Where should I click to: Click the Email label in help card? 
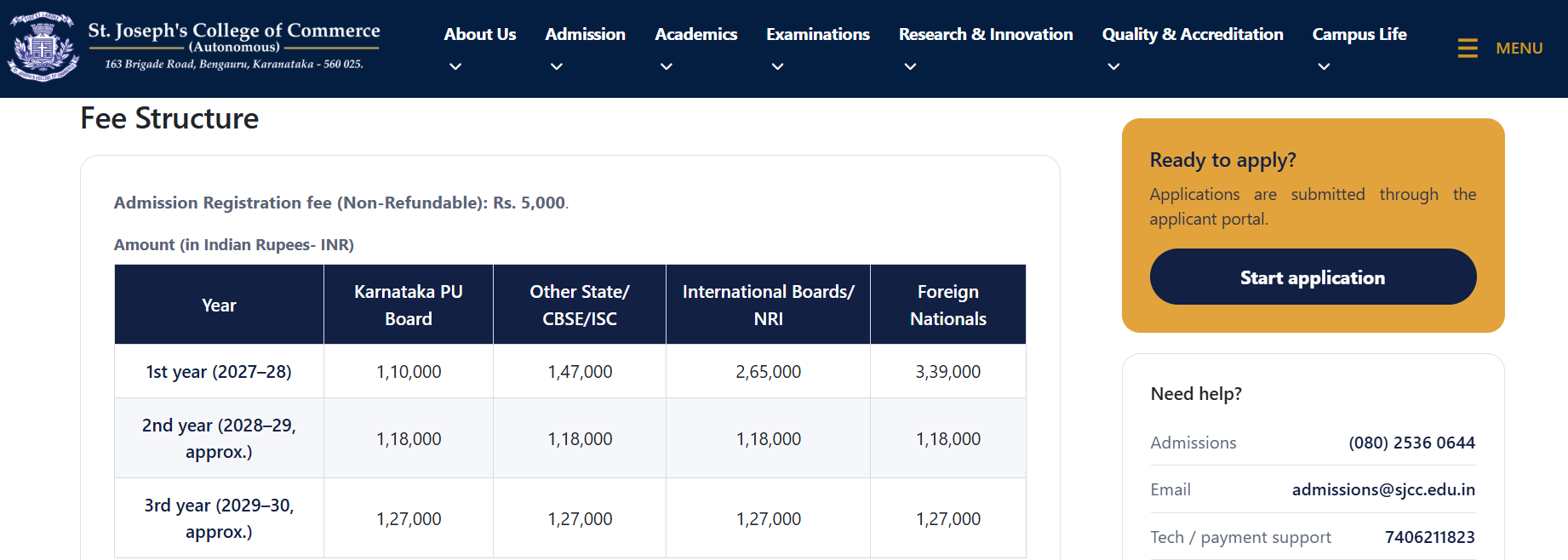click(x=1170, y=489)
